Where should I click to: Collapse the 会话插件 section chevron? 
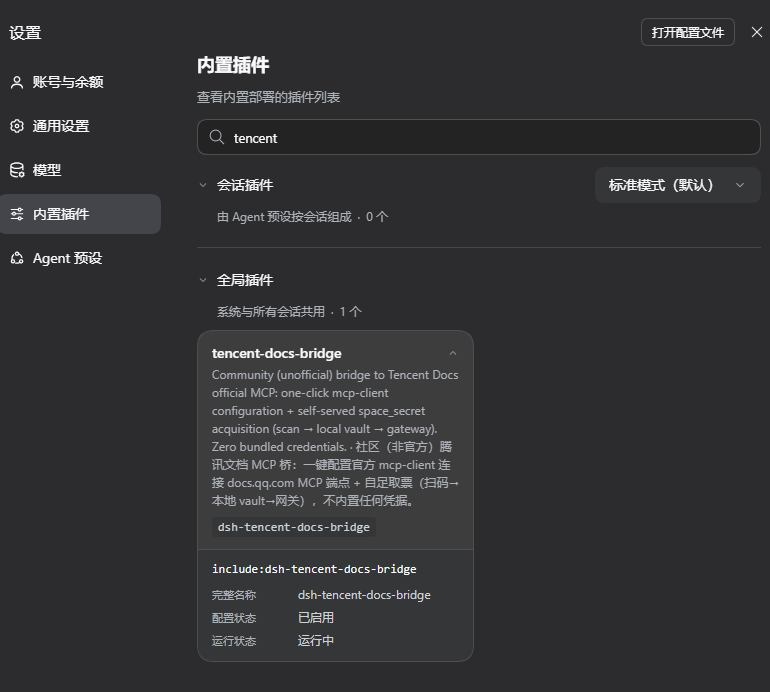tap(203, 185)
